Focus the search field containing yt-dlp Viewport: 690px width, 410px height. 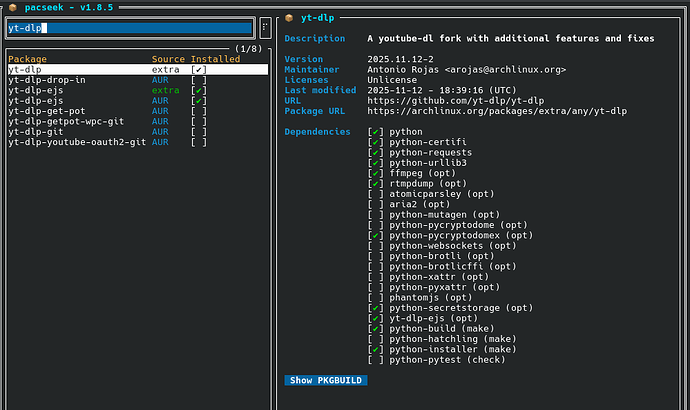[x=130, y=28]
